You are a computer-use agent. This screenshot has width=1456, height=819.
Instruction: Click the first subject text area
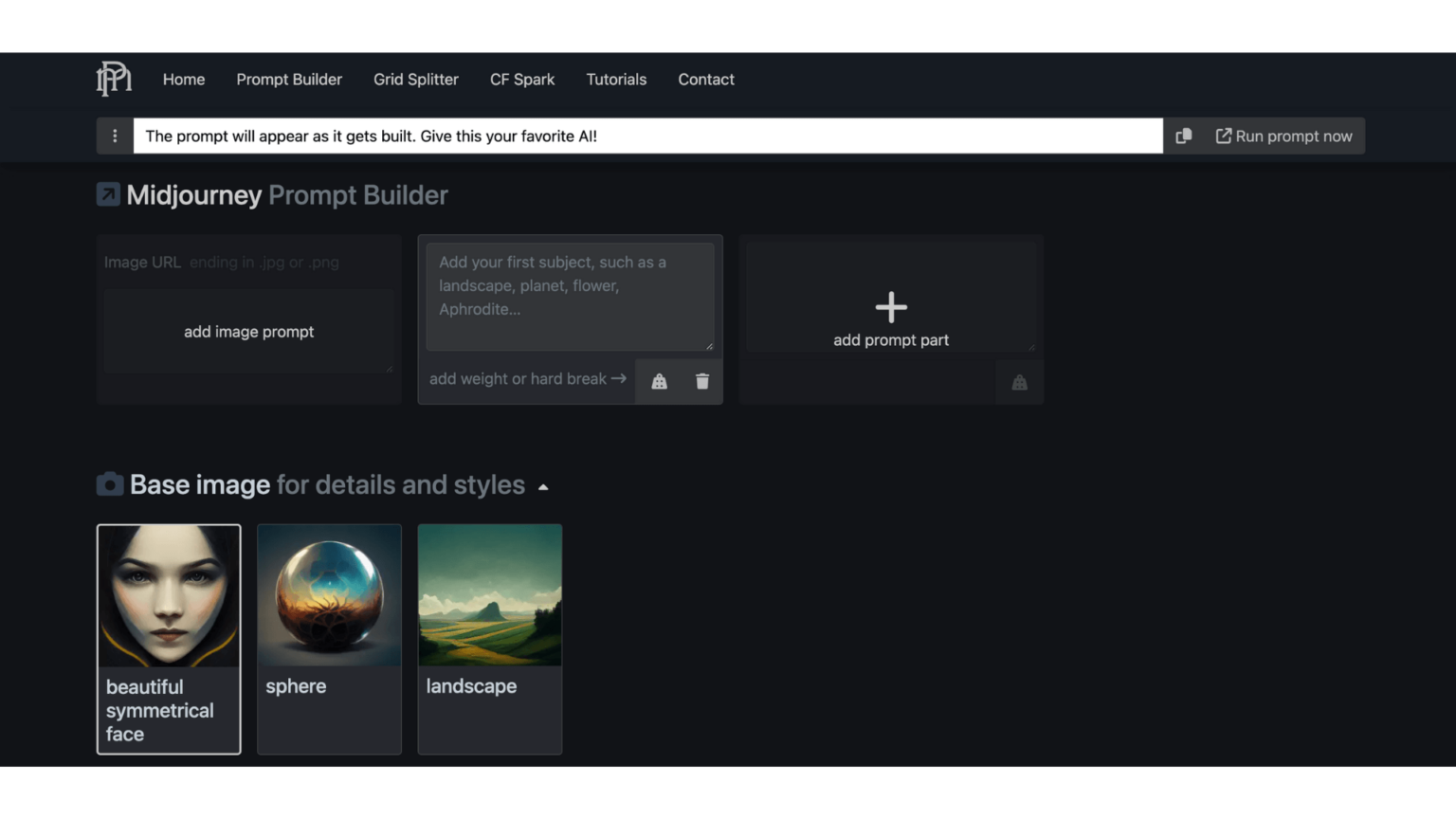point(570,296)
